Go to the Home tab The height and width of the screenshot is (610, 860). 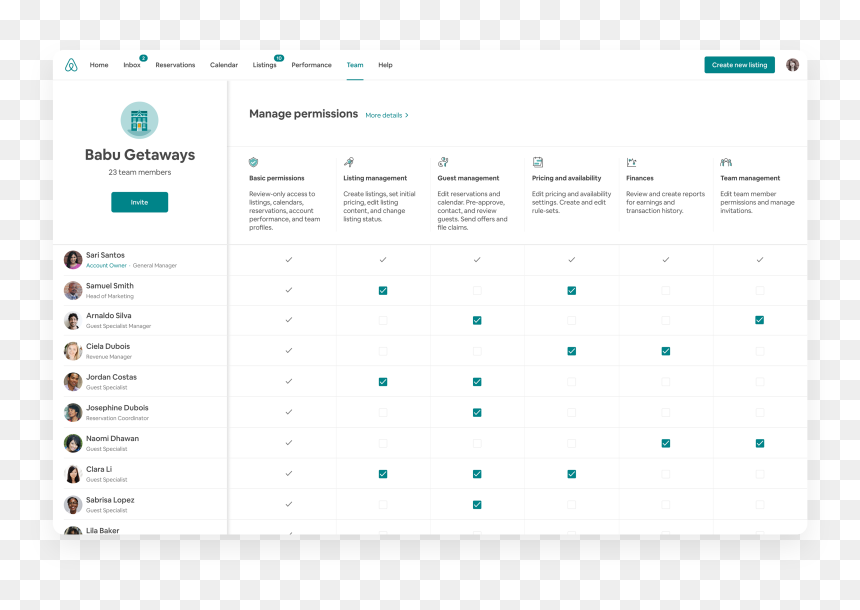tap(99, 65)
